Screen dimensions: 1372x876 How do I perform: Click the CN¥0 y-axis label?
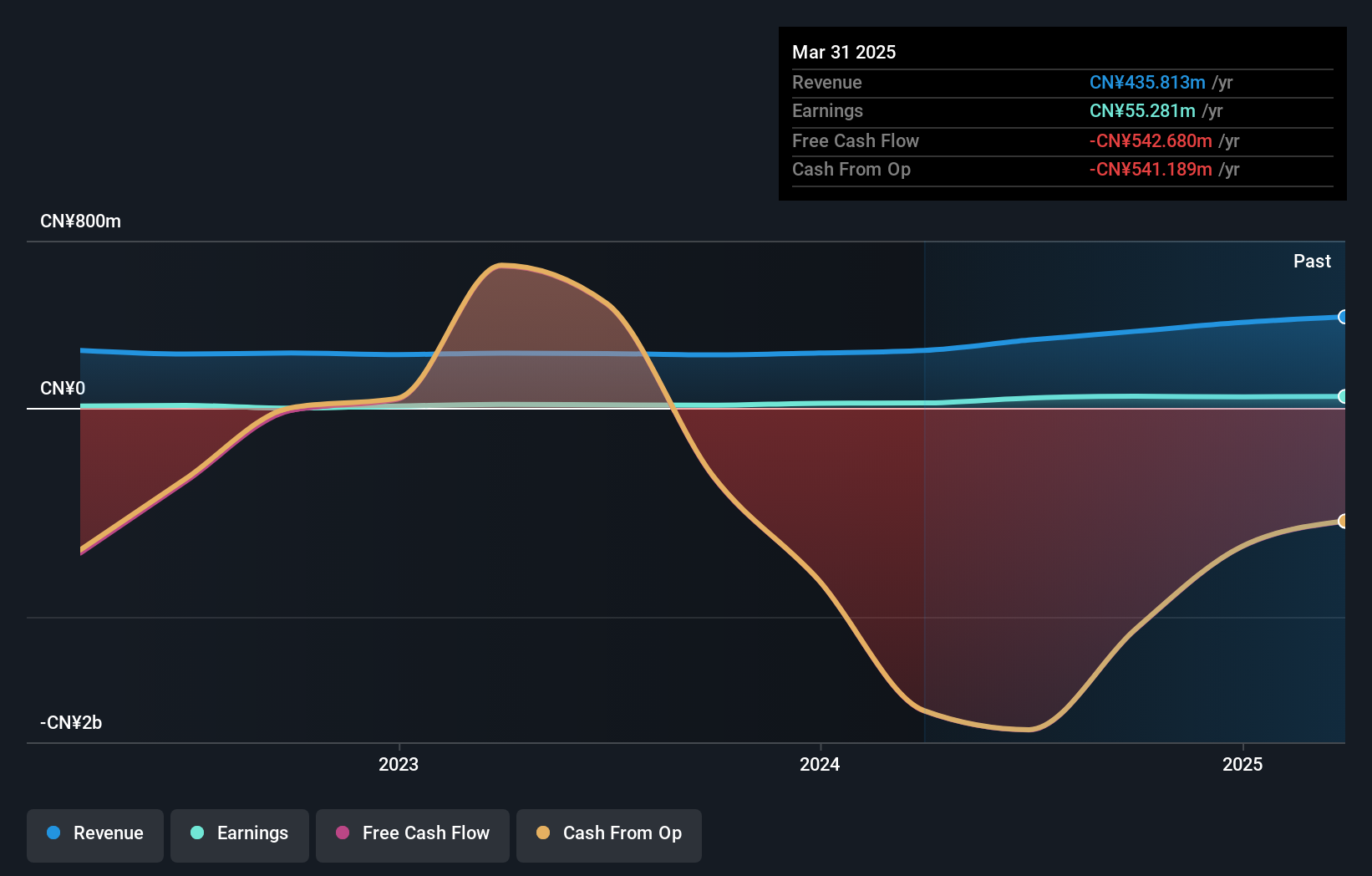(63, 389)
